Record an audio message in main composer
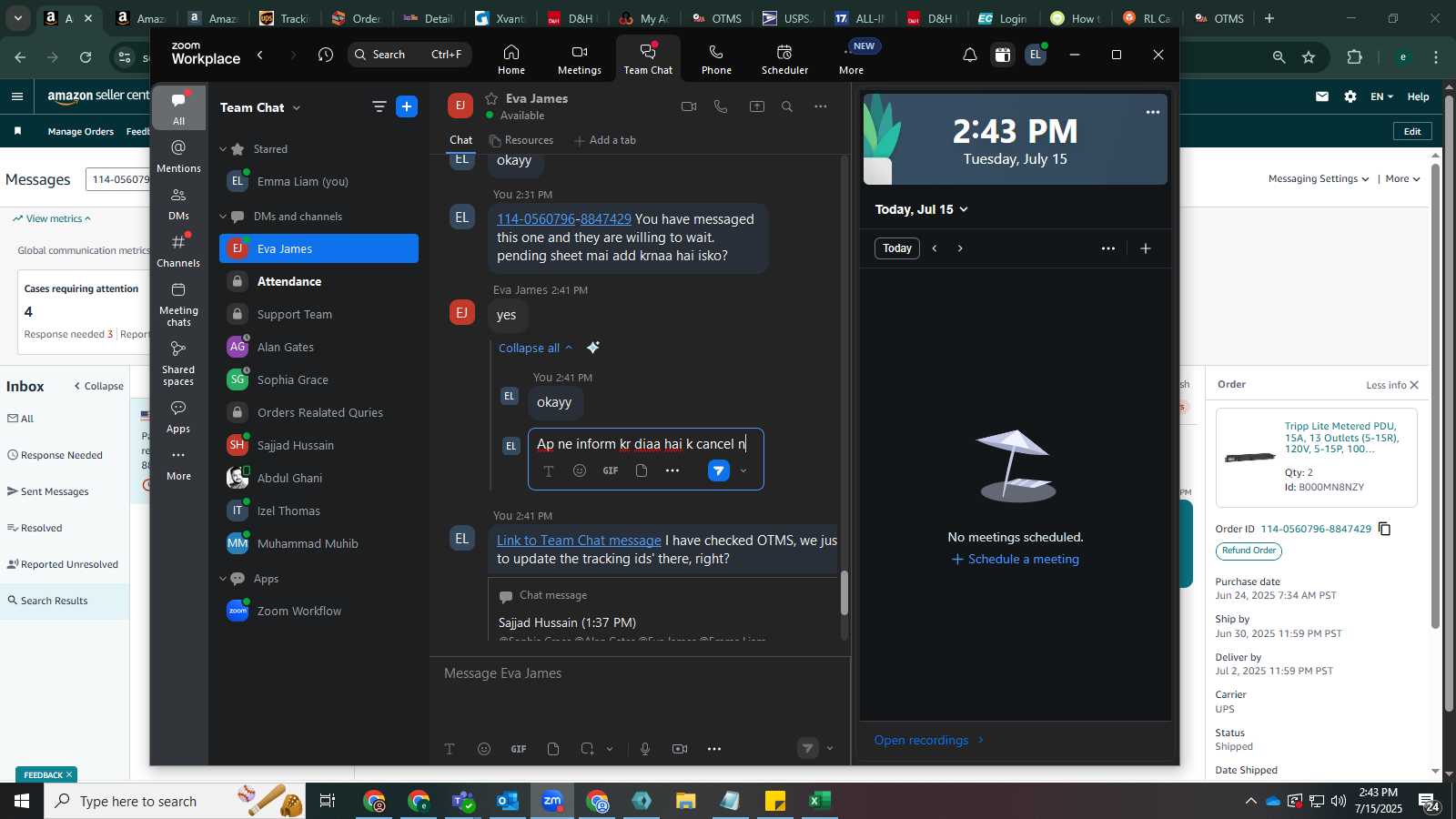 pos(645,749)
